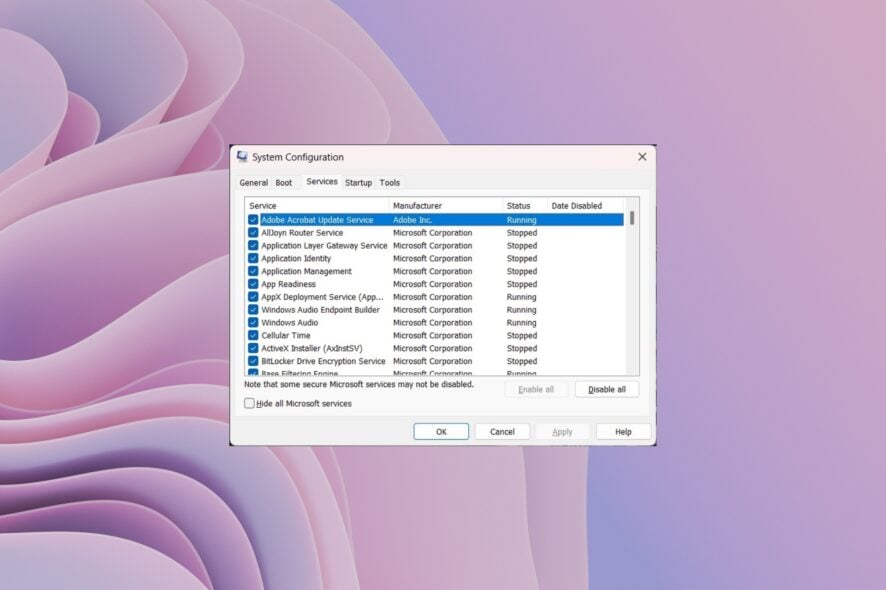Click Running status of AppX Deployment row
The height and width of the screenshot is (590, 886).
click(x=522, y=297)
